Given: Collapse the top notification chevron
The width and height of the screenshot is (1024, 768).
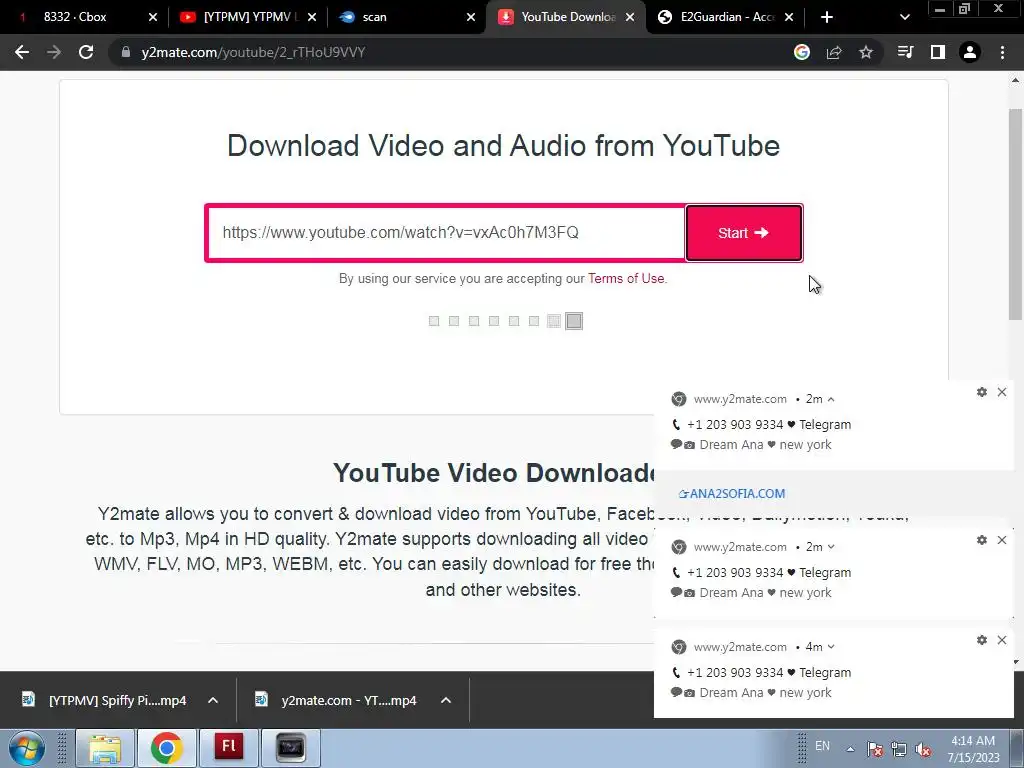Looking at the screenshot, I should click(x=831, y=399).
